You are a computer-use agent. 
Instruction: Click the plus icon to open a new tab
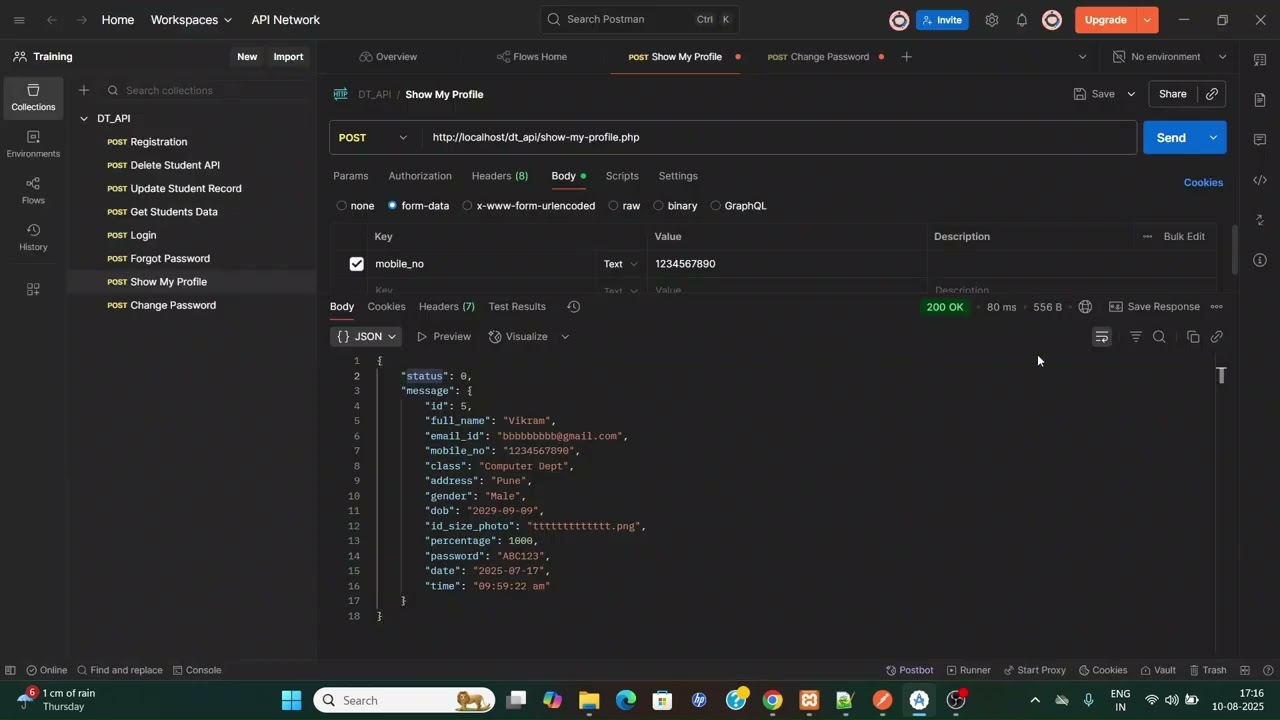click(x=906, y=57)
